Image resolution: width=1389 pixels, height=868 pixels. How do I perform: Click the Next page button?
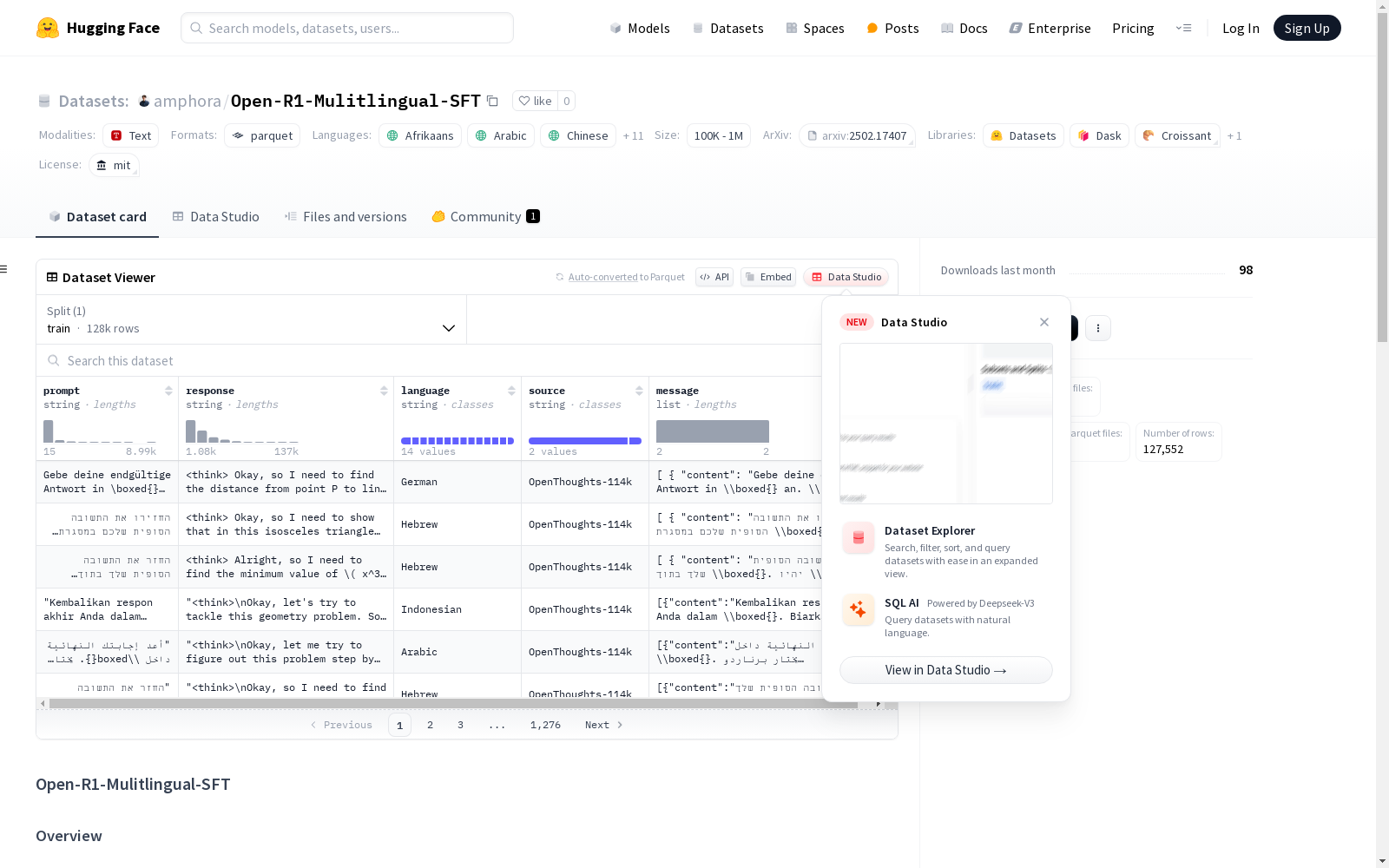point(603,725)
